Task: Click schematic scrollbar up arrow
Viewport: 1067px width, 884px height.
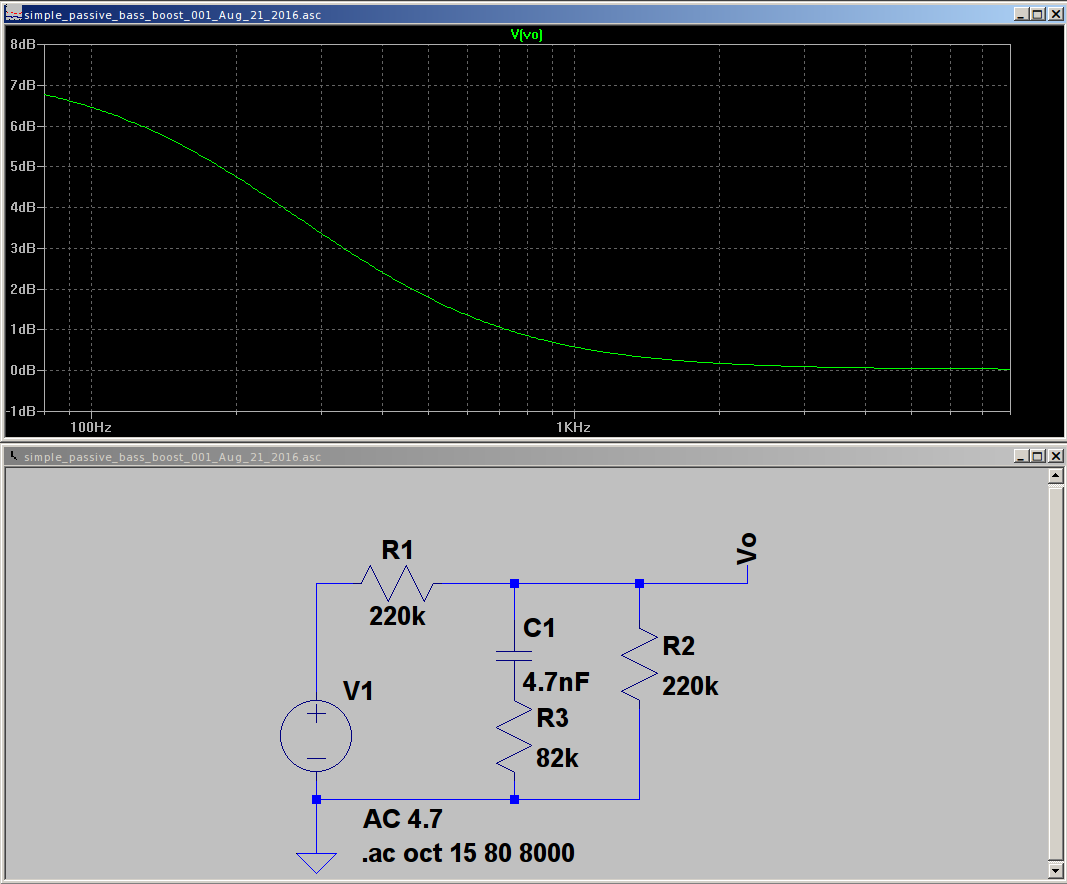Action: click(1055, 475)
